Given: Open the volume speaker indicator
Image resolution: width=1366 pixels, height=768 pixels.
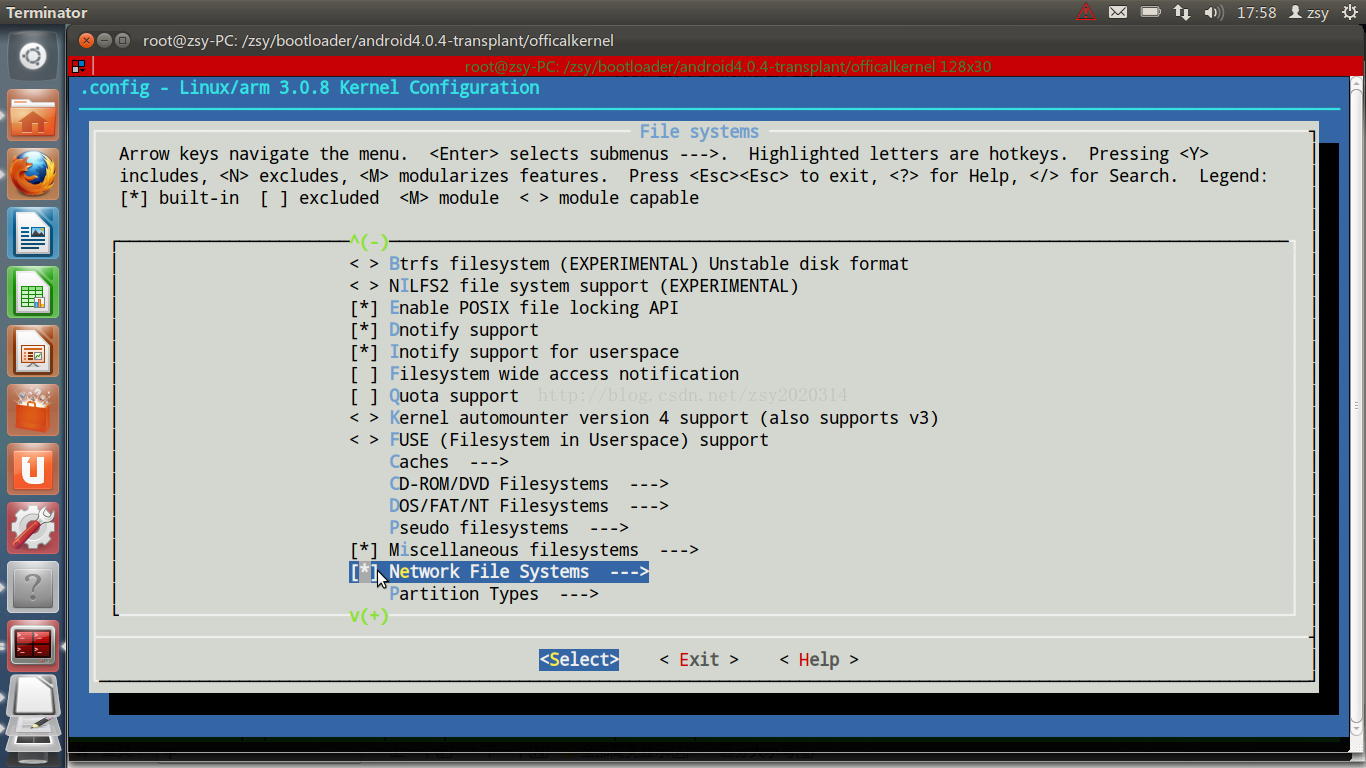Looking at the screenshot, I should pos(1214,12).
